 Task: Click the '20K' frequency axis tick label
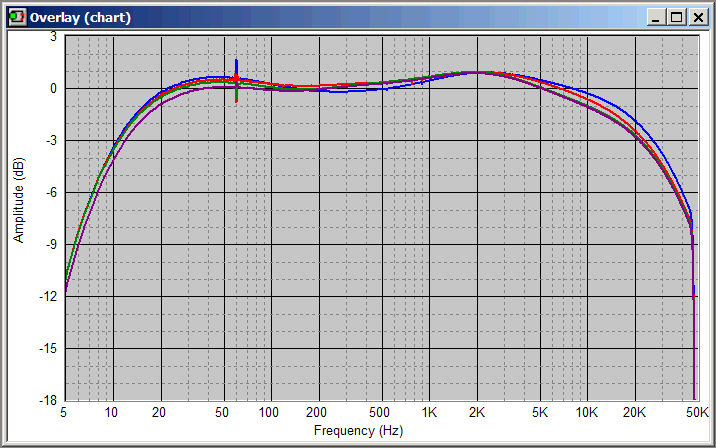coord(634,412)
